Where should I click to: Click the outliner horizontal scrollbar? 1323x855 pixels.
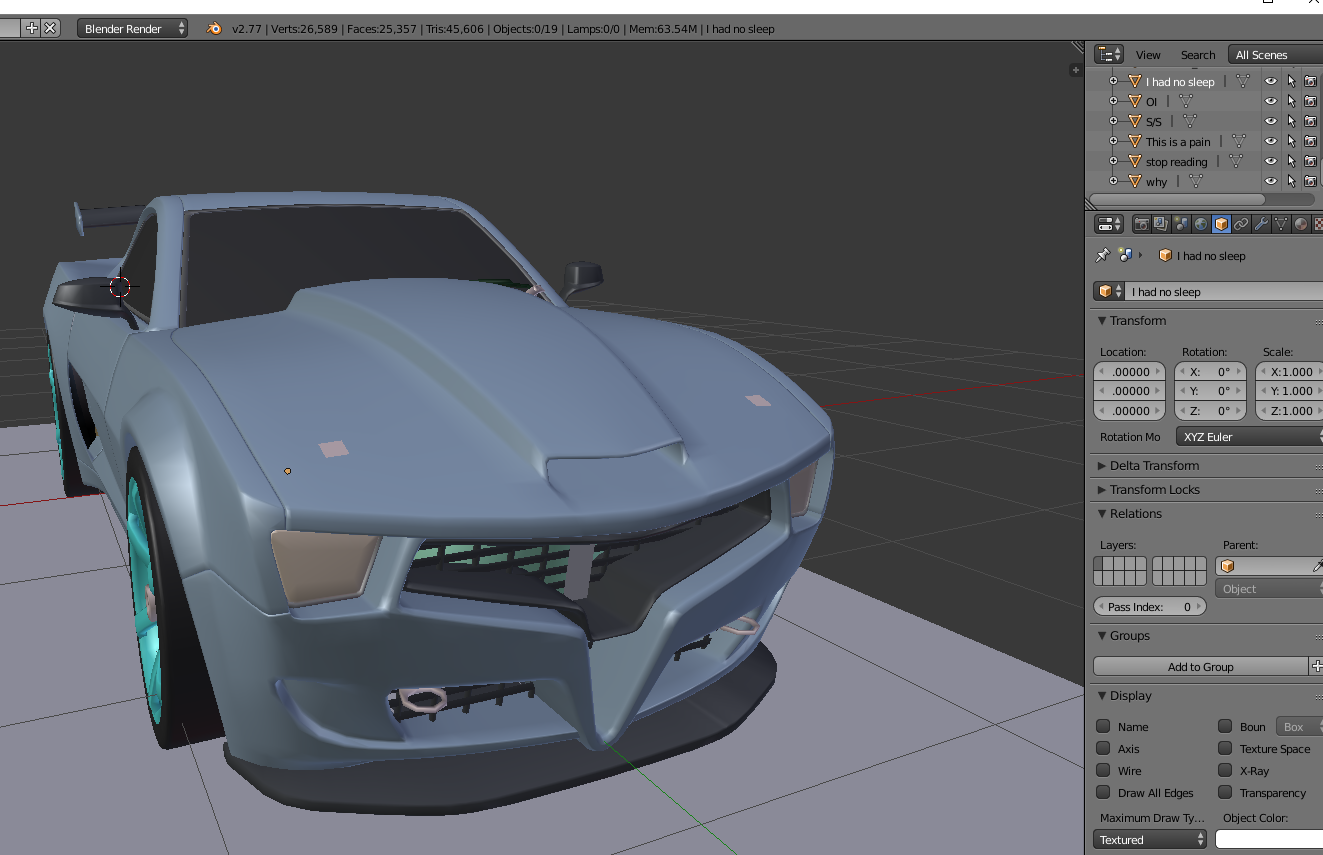pos(1176,200)
